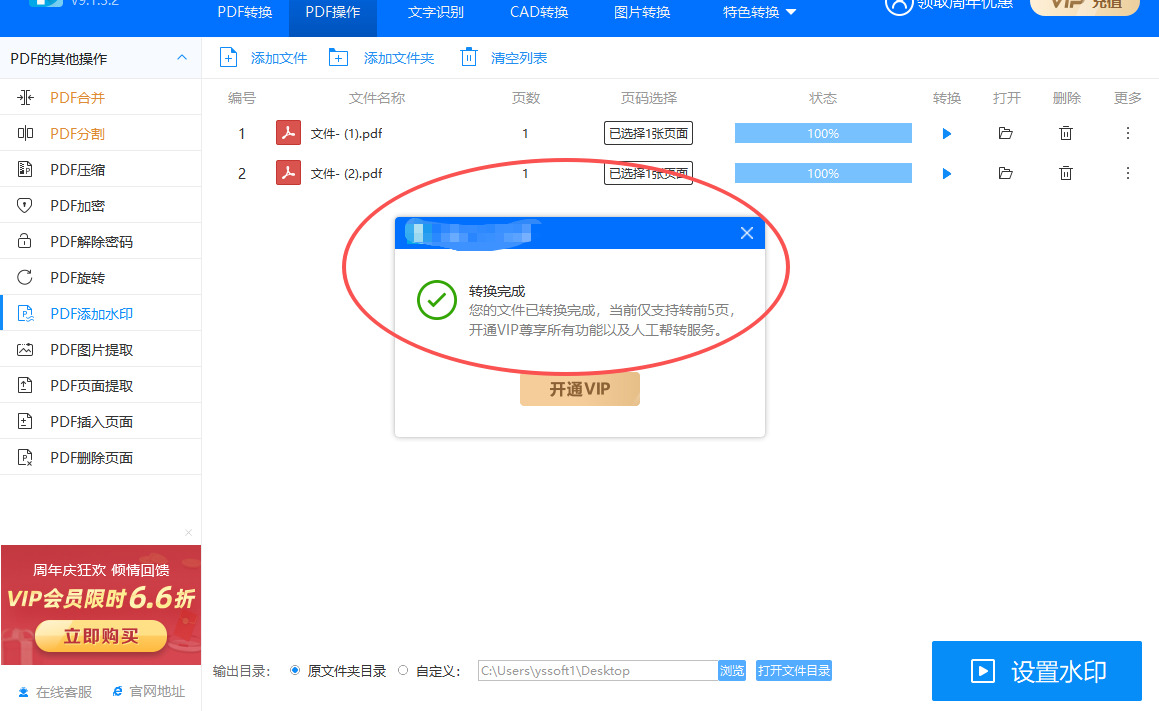
Task: Click the 开通VIP button in dialog
Action: [580, 389]
